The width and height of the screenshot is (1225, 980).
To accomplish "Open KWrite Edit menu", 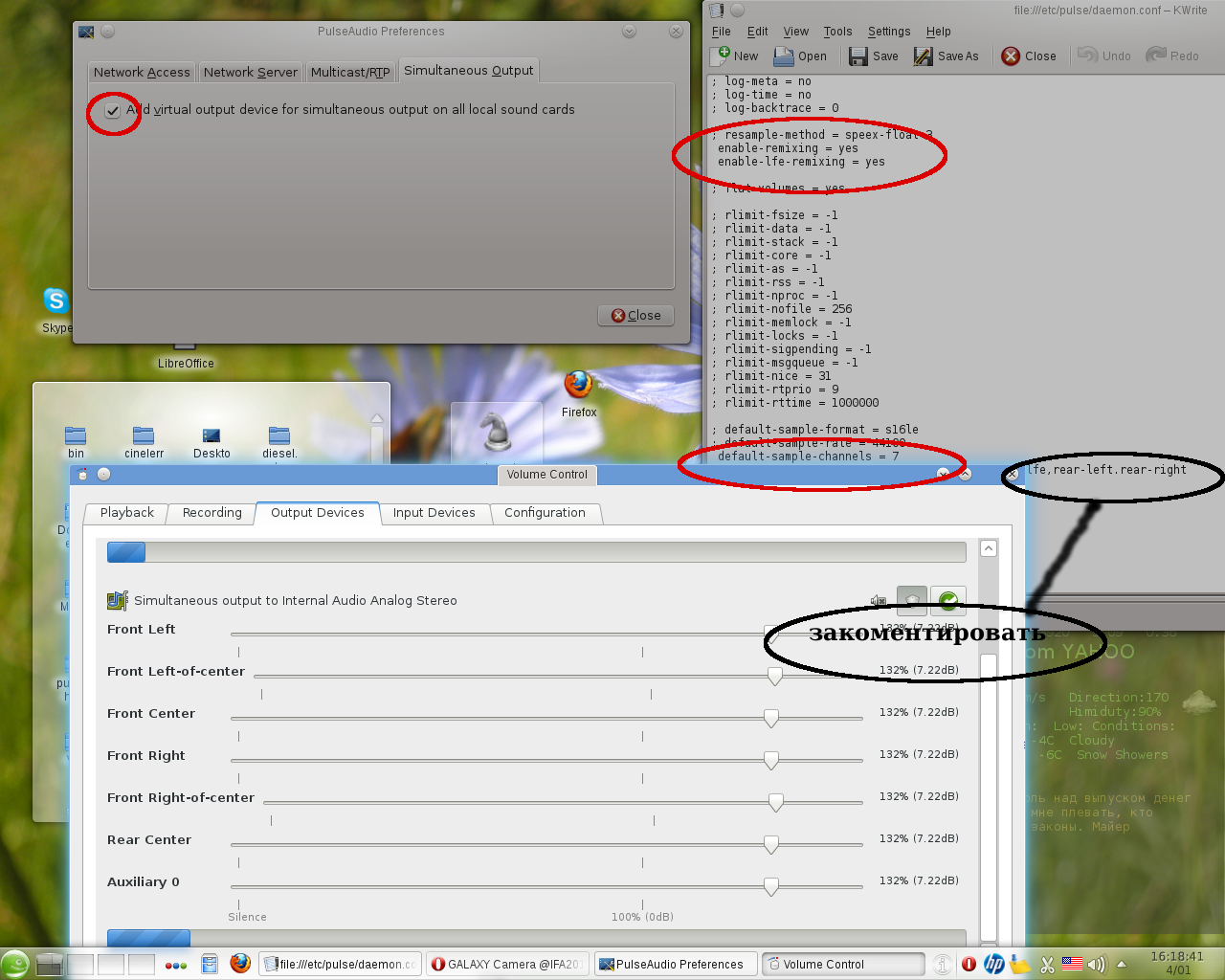I will (758, 32).
